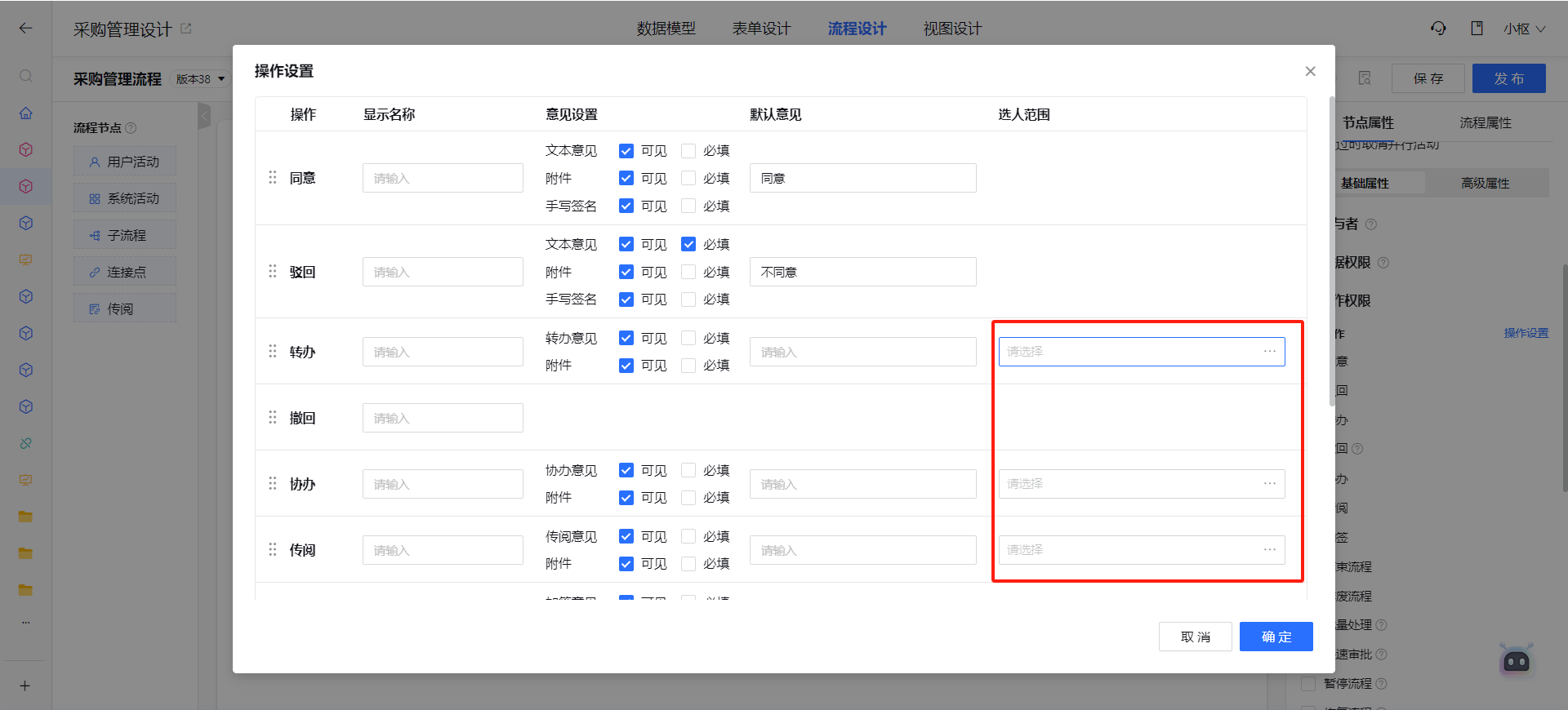Click the 发布 button
Viewport: 1568px width, 710px height.
coord(1509,78)
